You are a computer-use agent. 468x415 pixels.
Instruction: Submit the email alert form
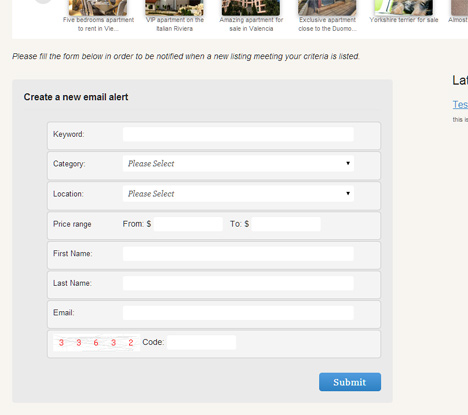350,382
